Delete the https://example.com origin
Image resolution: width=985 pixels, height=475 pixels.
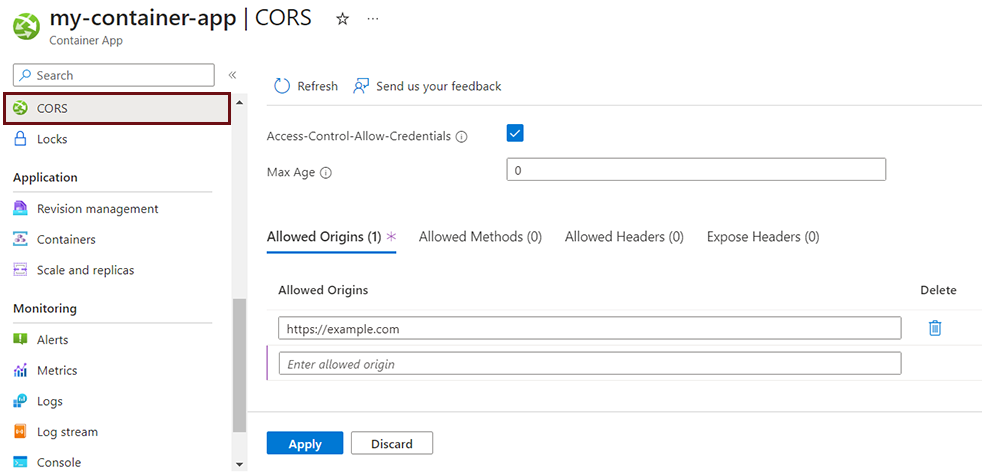[x=935, y=328]
